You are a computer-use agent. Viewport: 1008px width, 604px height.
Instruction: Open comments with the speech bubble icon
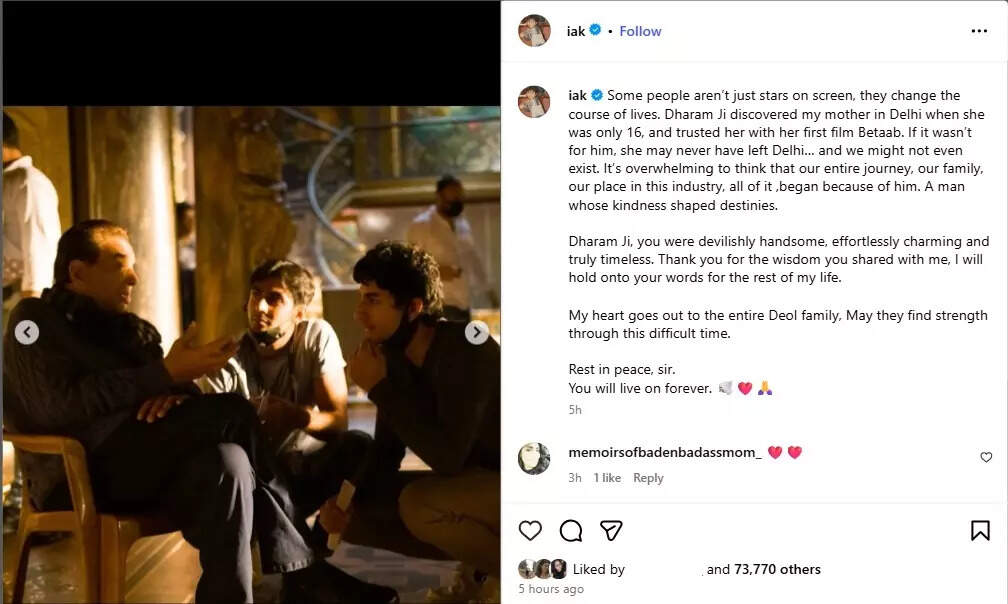tap(571, 530)
